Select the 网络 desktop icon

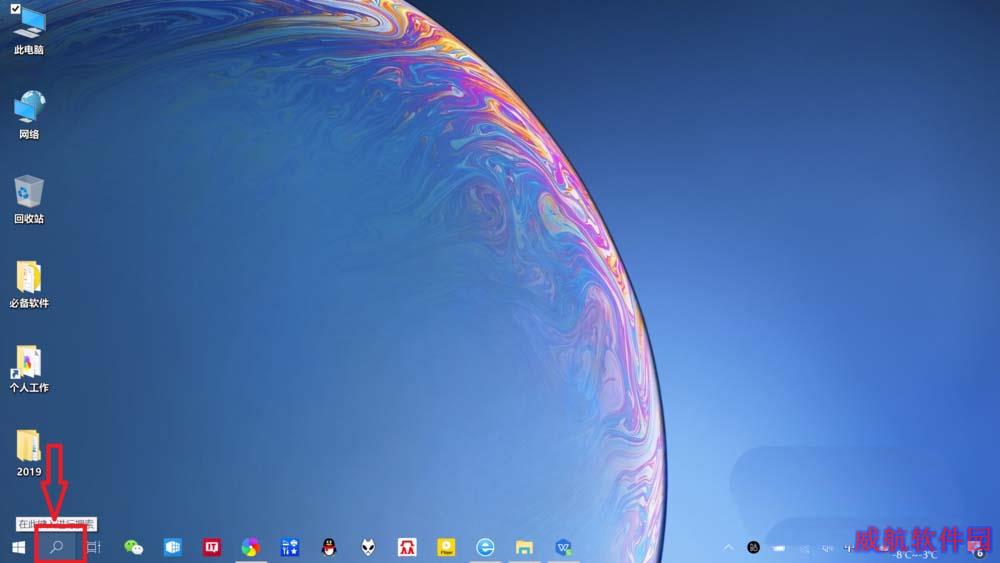pyautogui.click(x=29, y=115)
